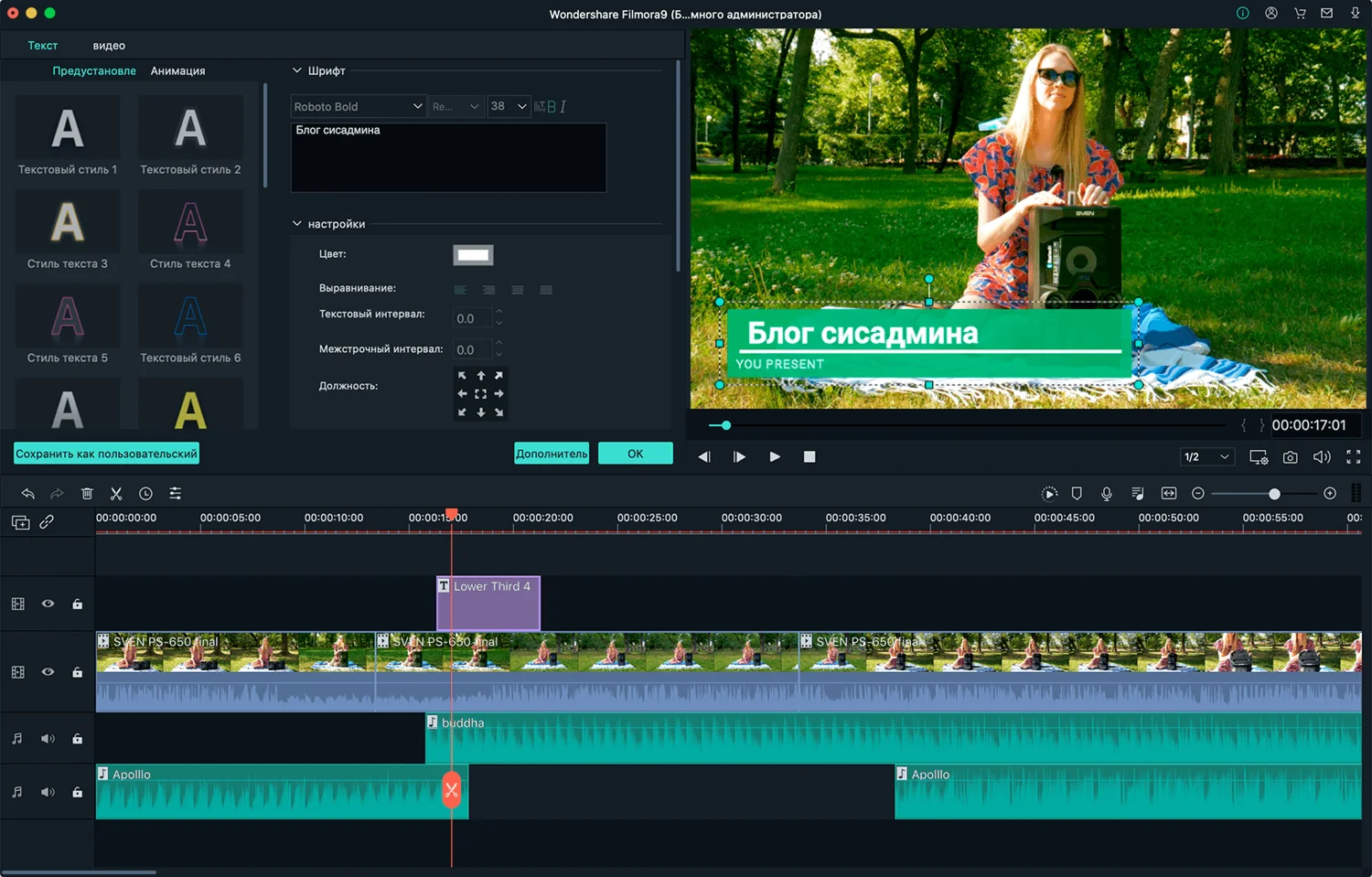1372x877 pixels.
Task: Lock the Apolllo audio track
Action: [x=78, y=792]
